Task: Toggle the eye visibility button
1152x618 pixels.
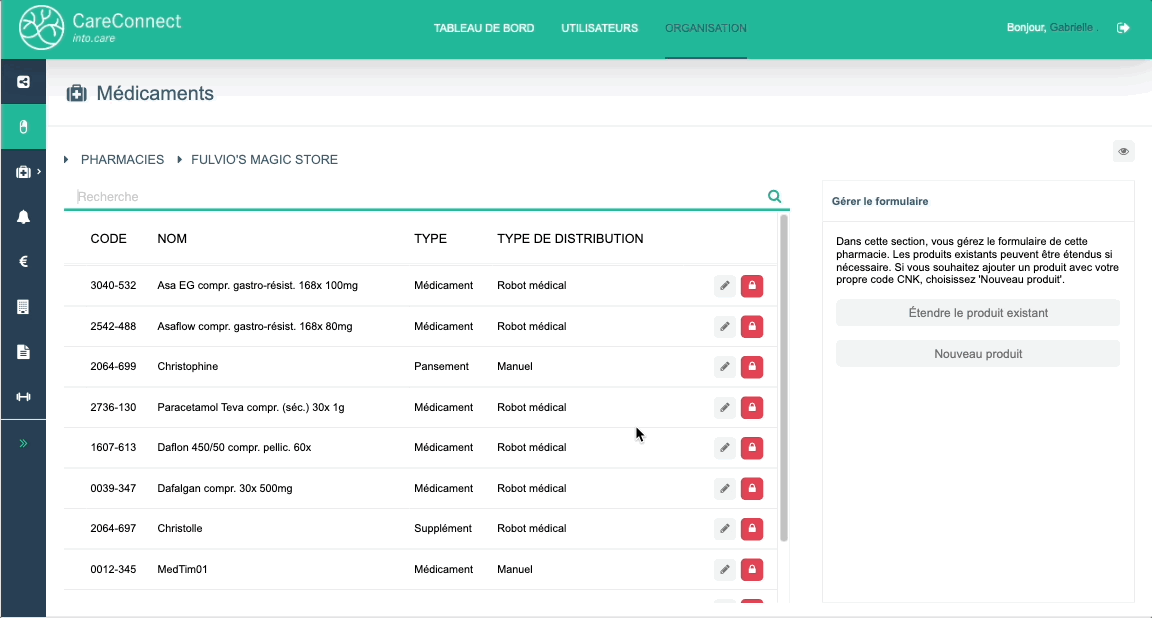Action: pyautogui.click(x=1123, y=151)
